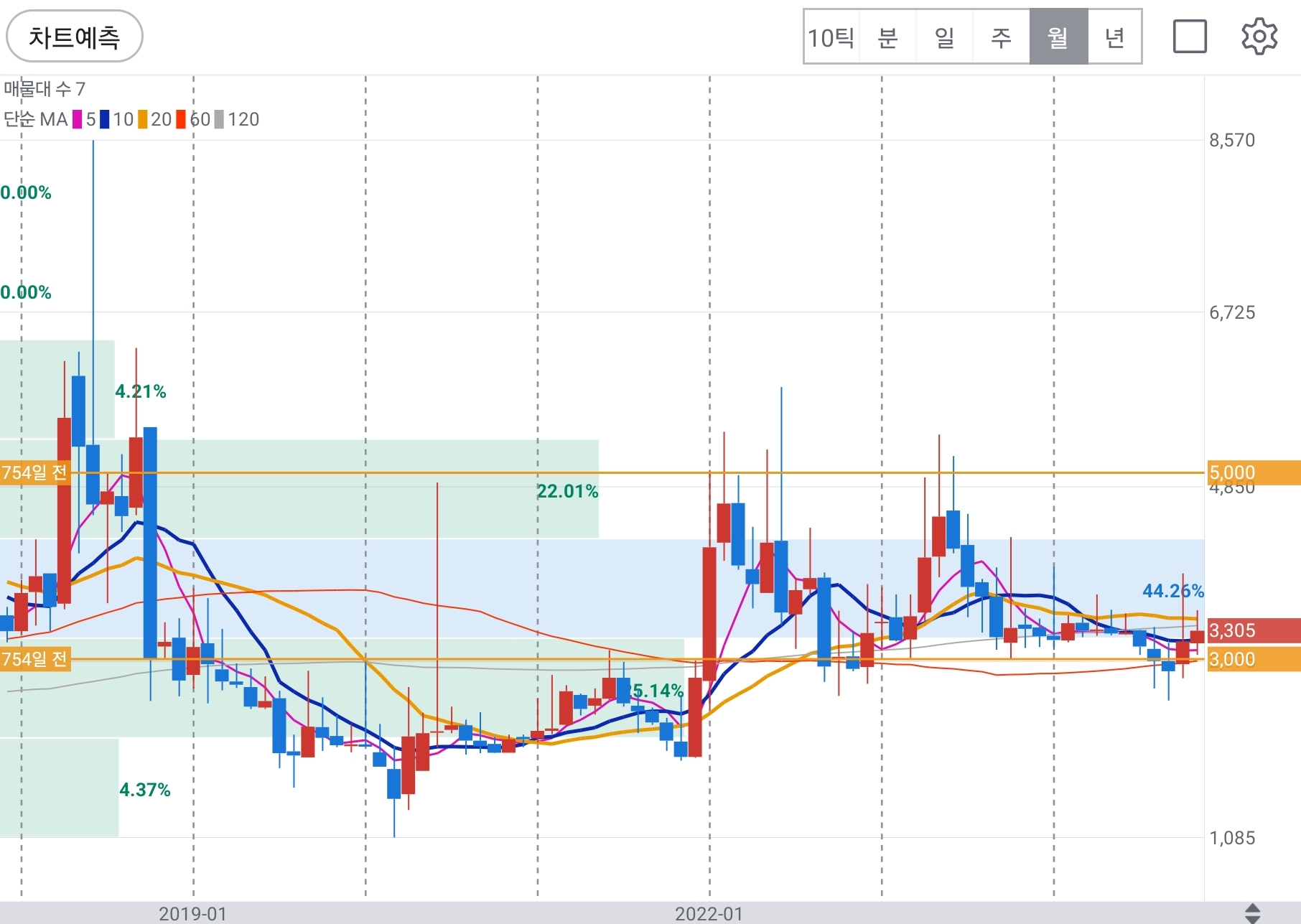Click the lower 754일 전 line label

coord(34,659)
